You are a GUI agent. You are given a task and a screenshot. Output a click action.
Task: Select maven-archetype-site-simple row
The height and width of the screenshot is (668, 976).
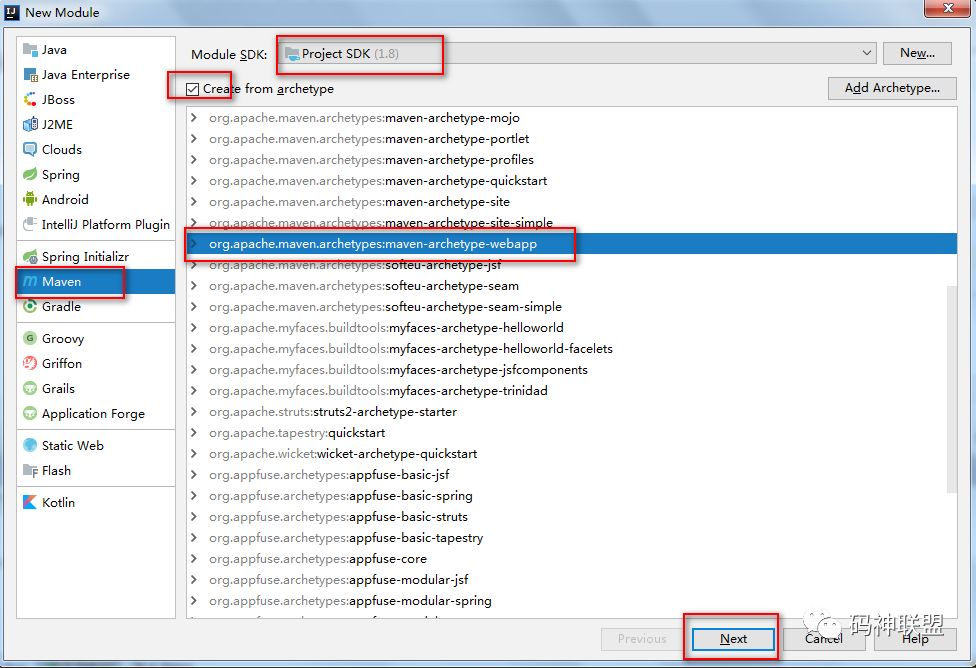click(x=571, y=222)
